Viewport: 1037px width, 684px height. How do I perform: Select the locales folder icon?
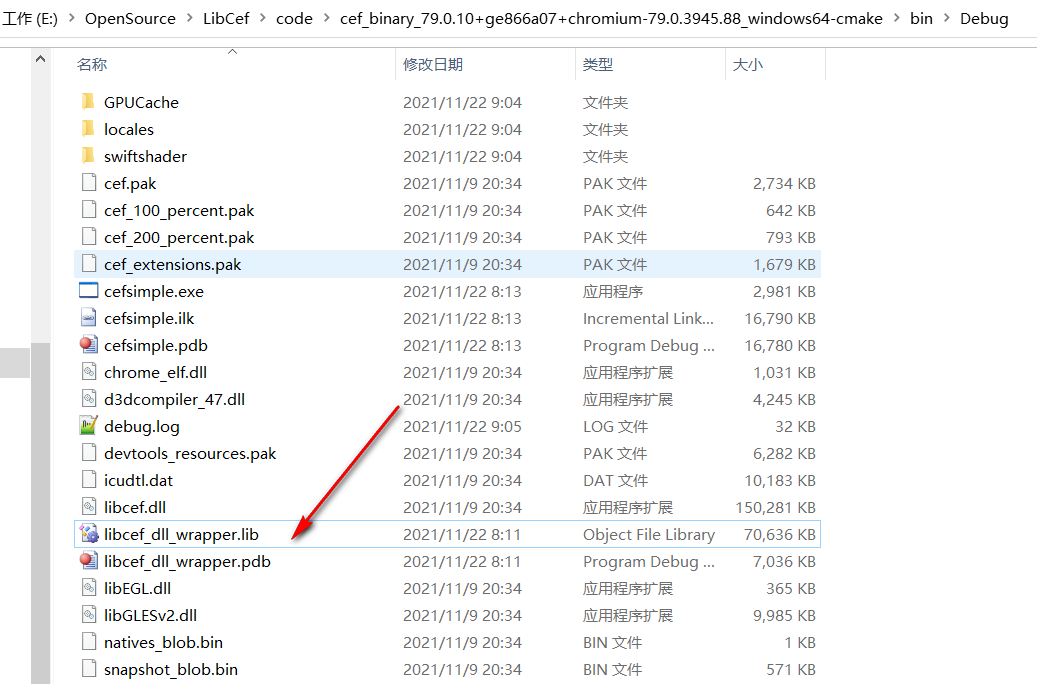pos(88,129)
